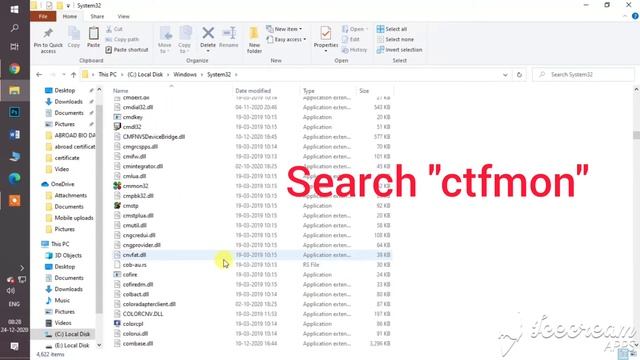Click Select all in ribbon
Screen dimensions: 640x360
392,29
